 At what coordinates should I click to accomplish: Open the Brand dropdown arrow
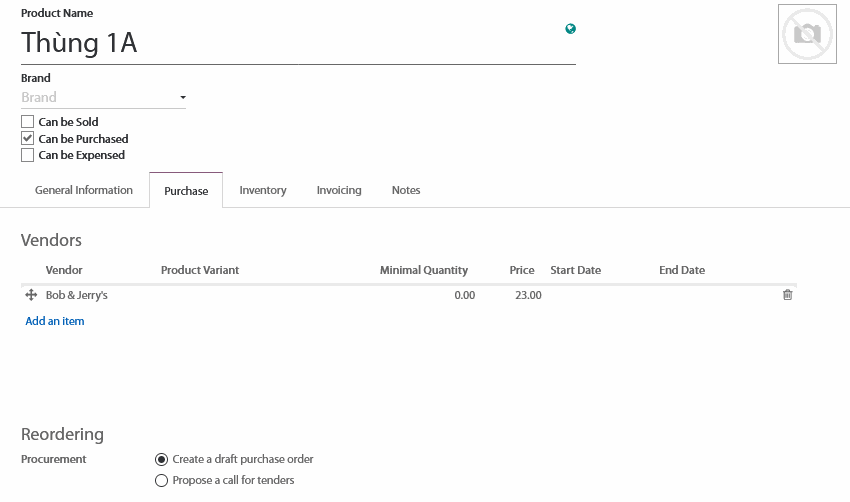coord(182,98)
